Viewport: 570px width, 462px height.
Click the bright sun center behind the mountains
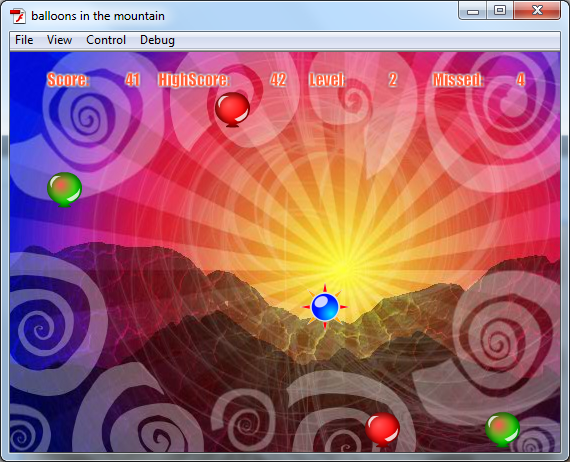click(343, 269)
